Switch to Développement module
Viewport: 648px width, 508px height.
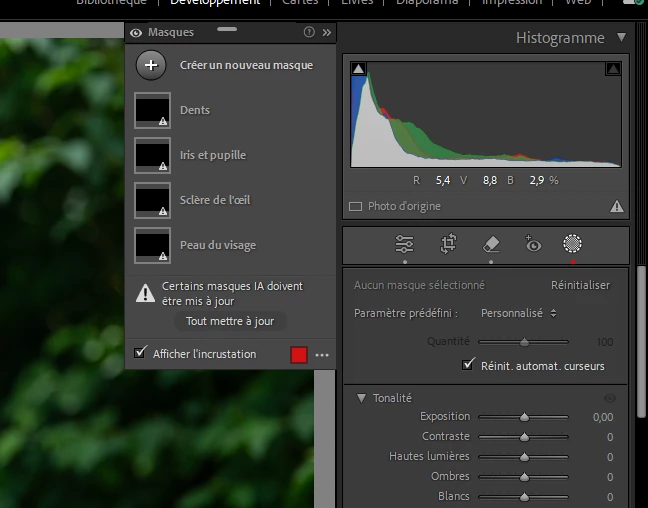click(x=215, y=2)
